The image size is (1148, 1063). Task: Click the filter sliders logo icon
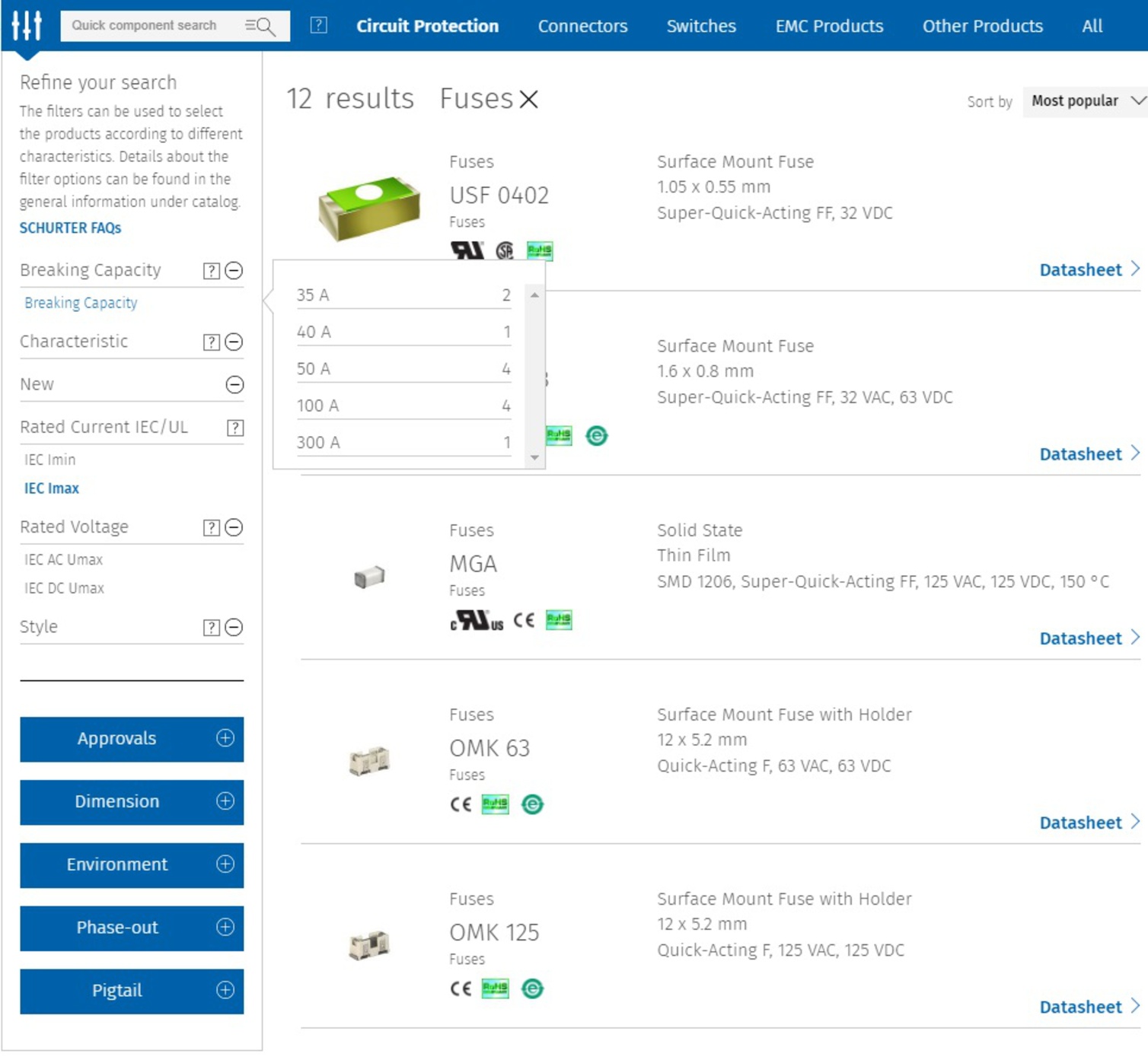click(27, 25)
